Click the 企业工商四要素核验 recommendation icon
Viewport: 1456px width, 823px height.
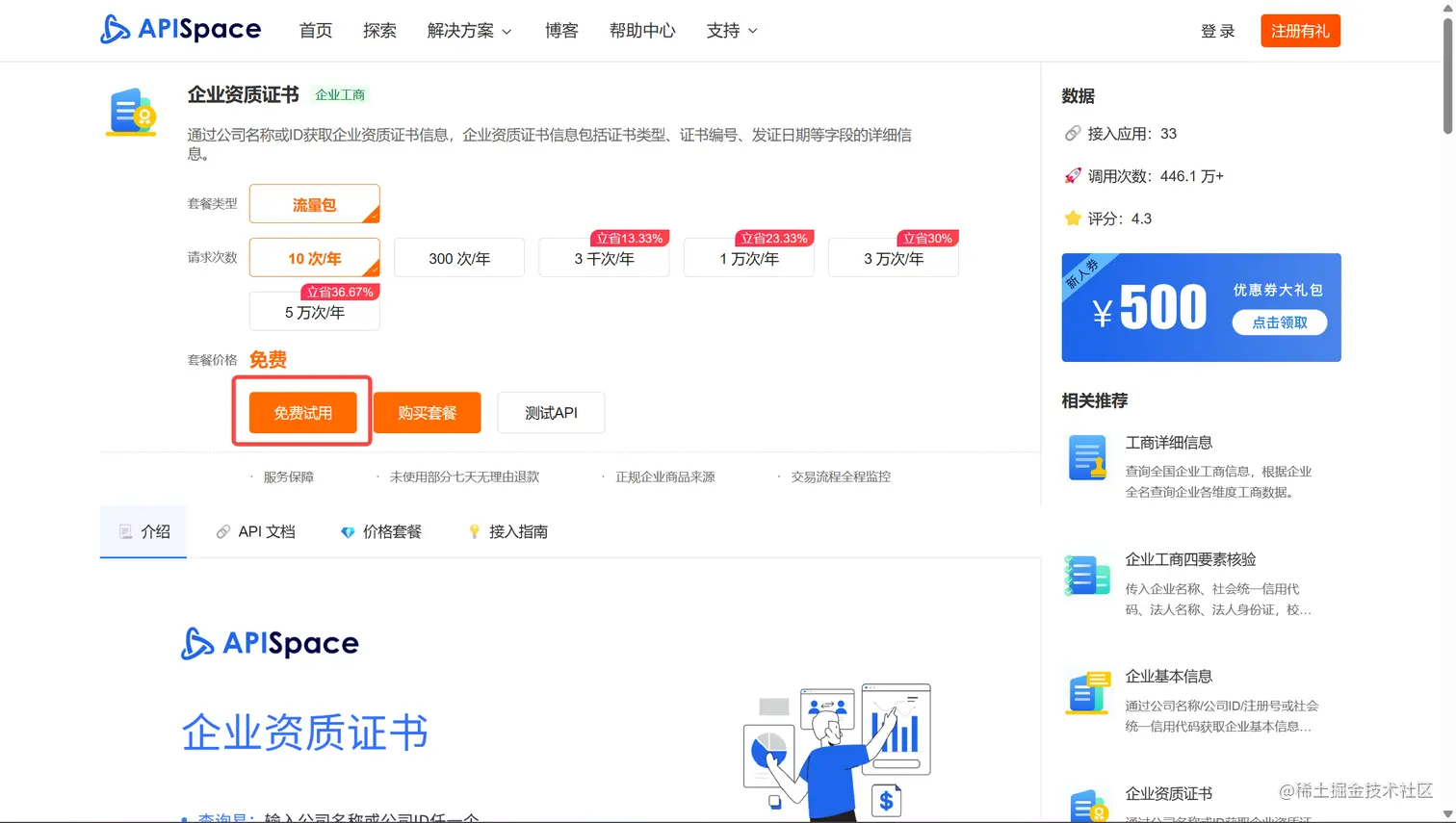1087,576
